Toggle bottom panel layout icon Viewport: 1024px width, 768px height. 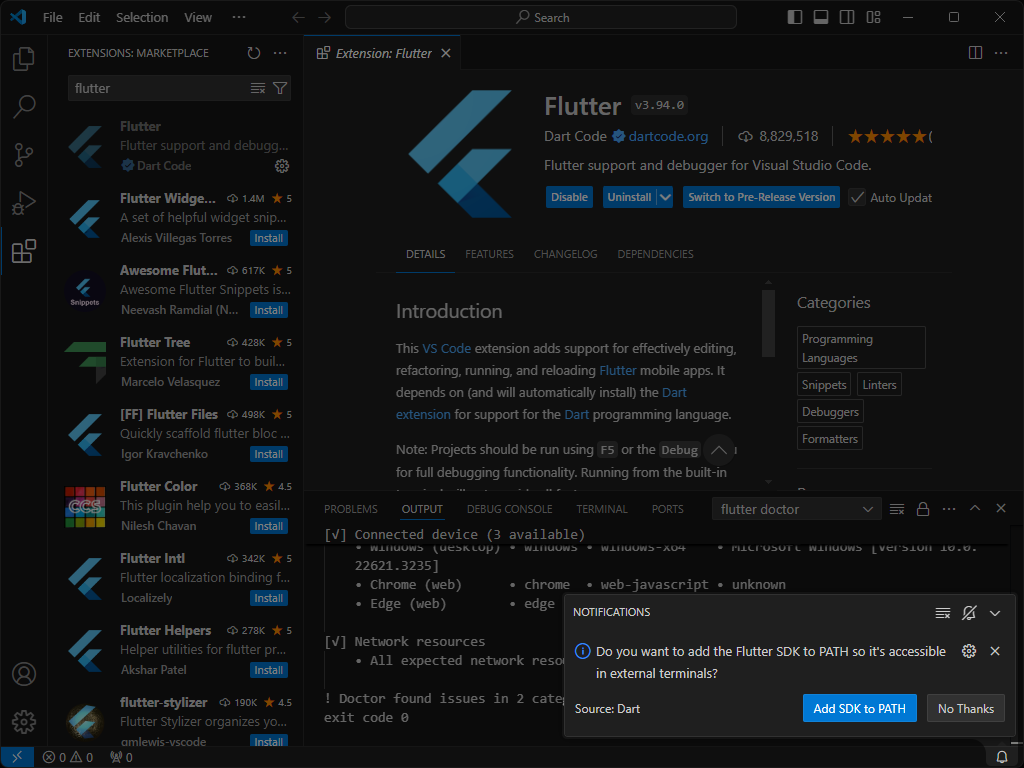[821, 17]
